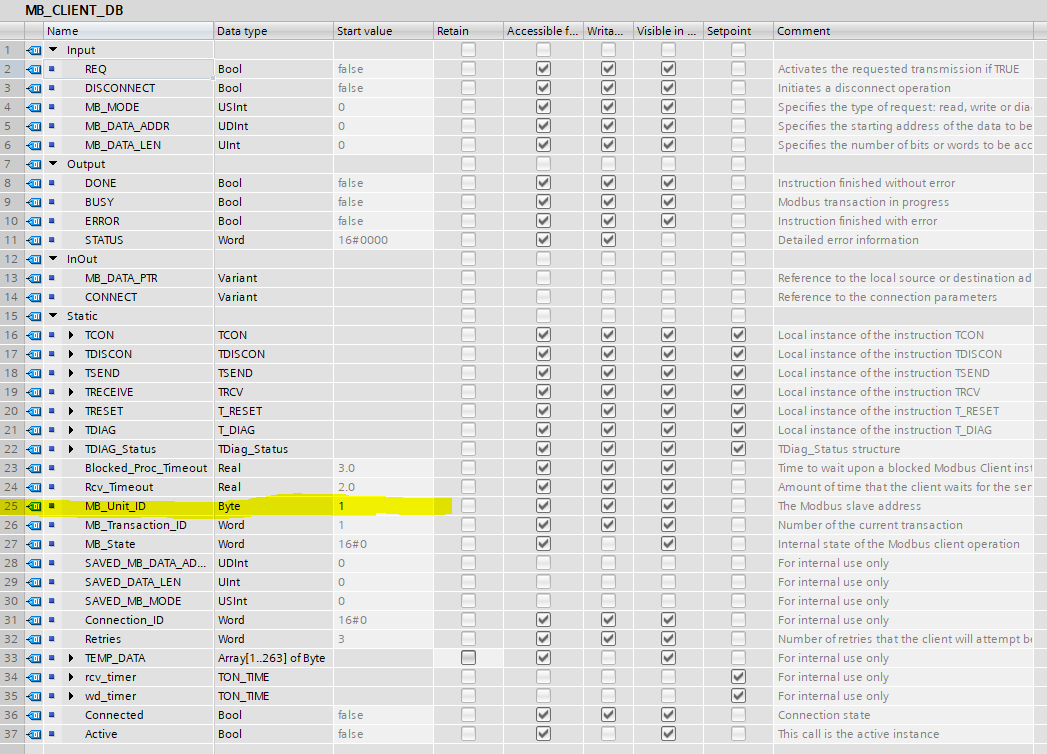Click the tag icon in the Connected row
1047x754 pixels.
tap(33, 715)
